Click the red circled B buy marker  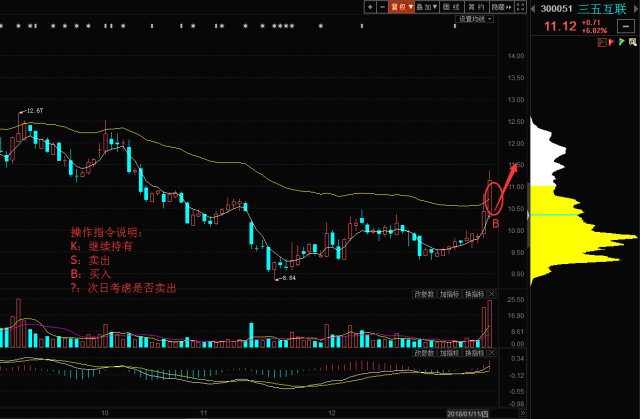(x=495, y=224)
